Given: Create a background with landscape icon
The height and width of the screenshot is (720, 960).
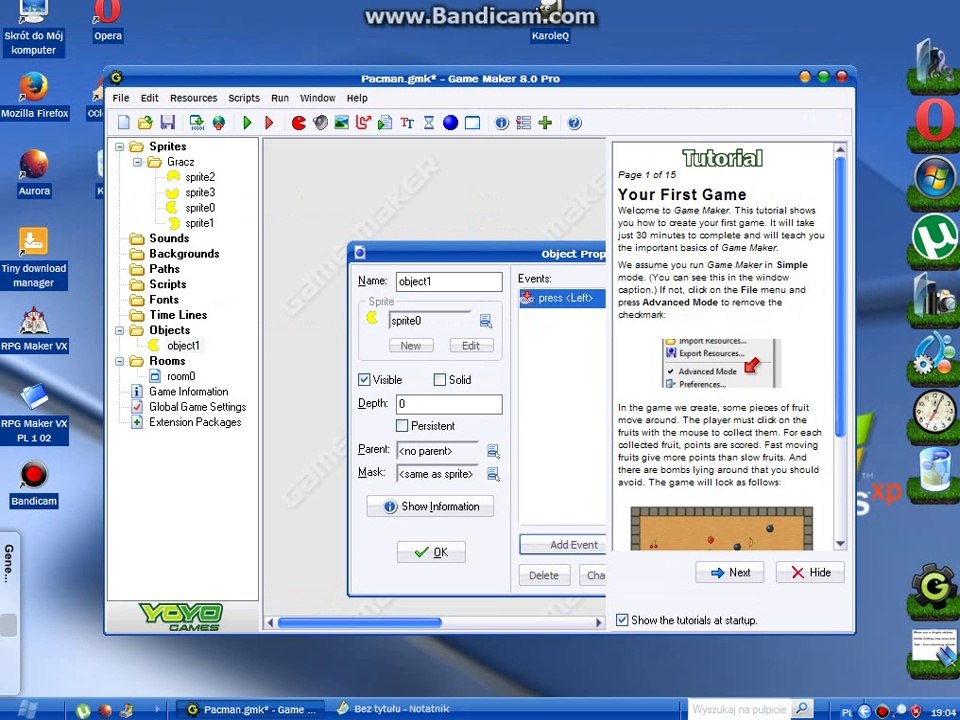Looking at the screenshot, I should pos(342,122).
